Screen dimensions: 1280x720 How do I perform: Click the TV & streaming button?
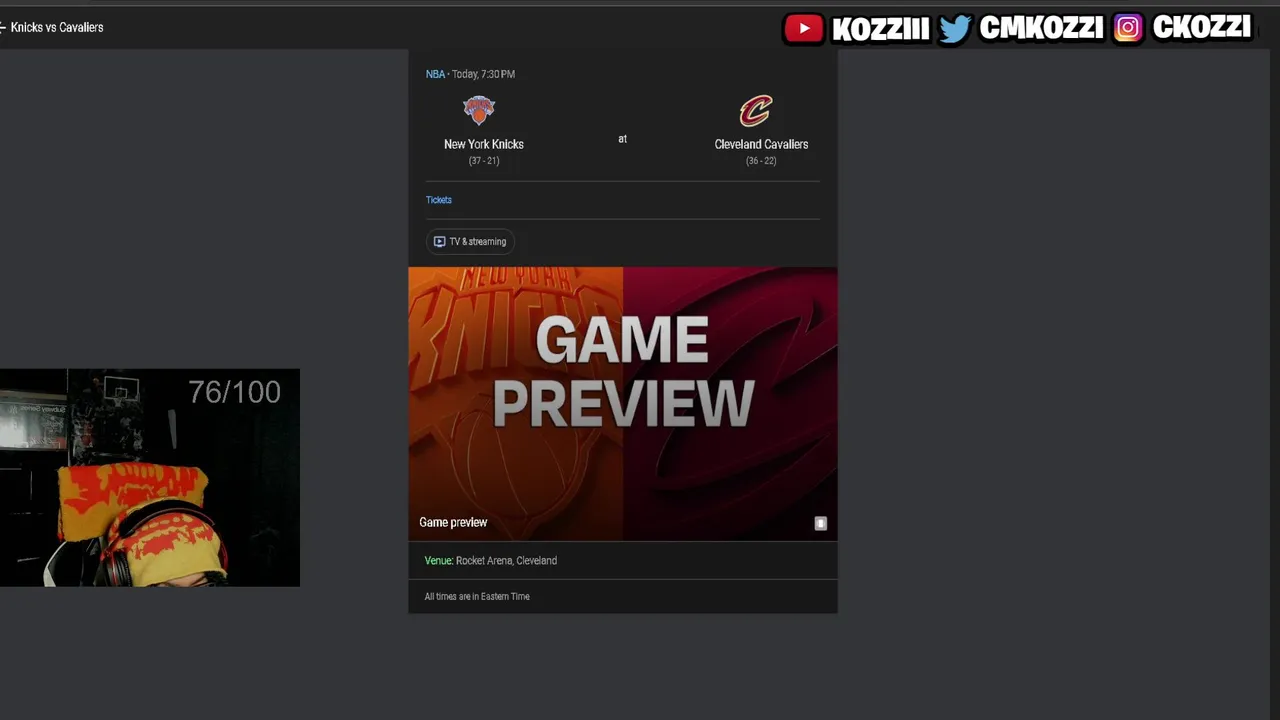coord(470,241)
